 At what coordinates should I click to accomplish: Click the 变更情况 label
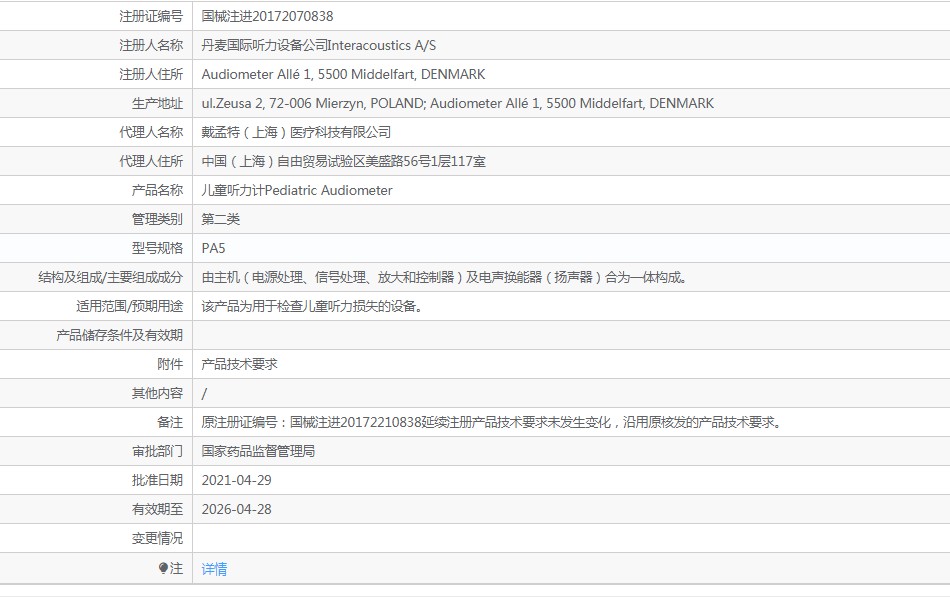(158, 538)
